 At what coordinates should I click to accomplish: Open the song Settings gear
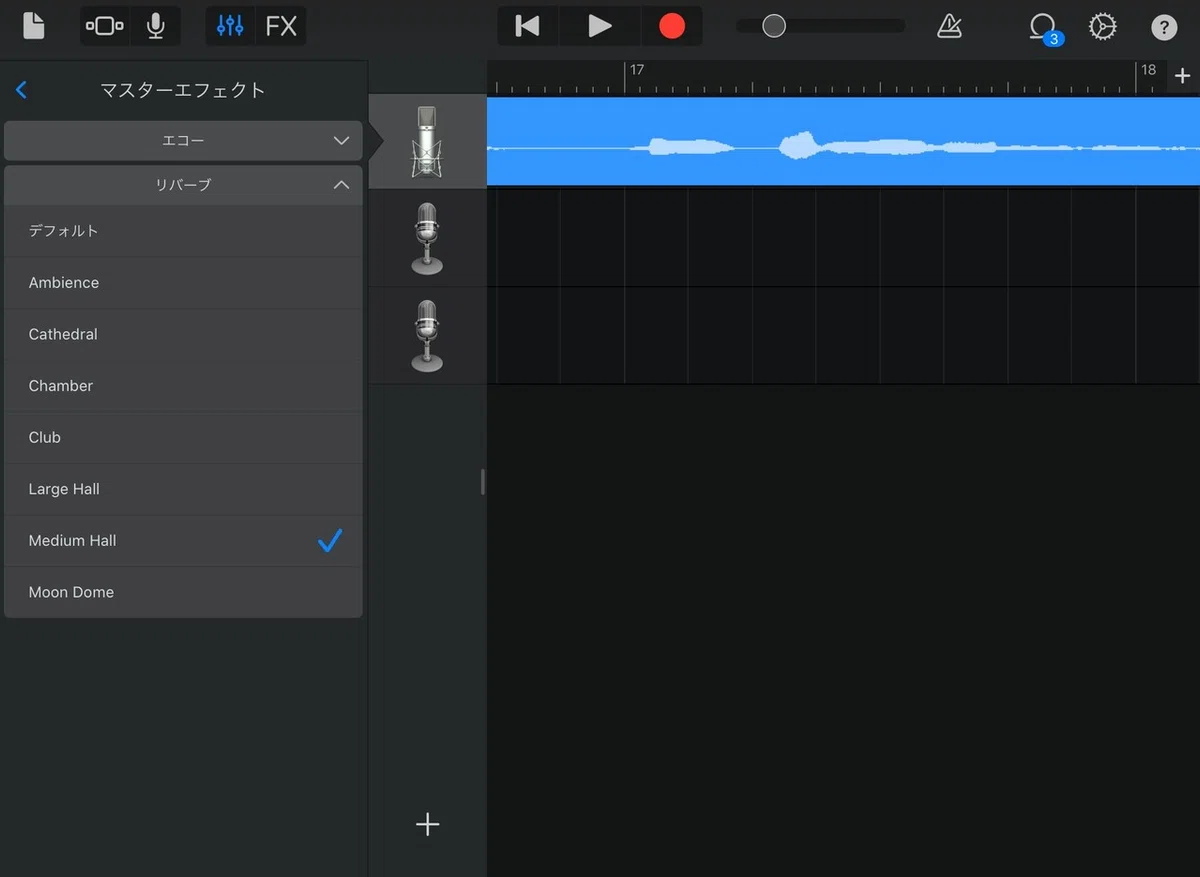(1102, 26)
